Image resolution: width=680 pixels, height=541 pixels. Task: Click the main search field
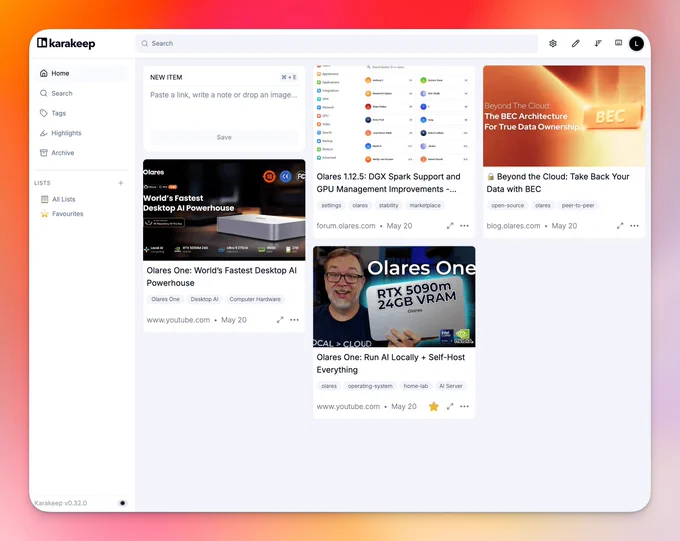click(337, 43)
